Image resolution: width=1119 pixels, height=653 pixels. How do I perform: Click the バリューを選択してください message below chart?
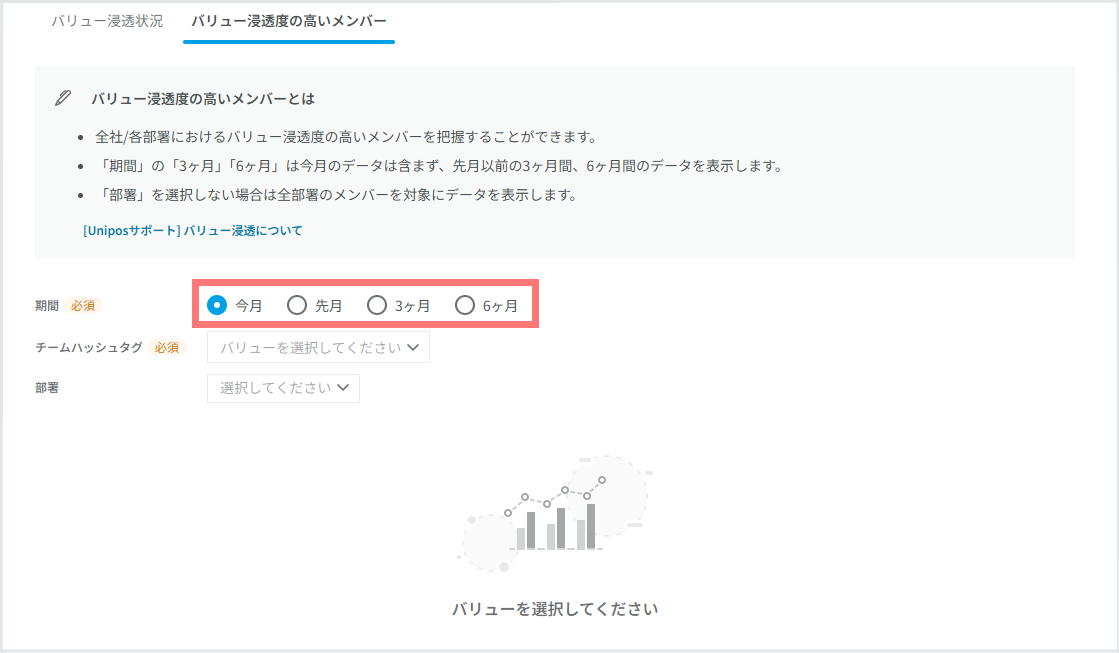[555, 609]
